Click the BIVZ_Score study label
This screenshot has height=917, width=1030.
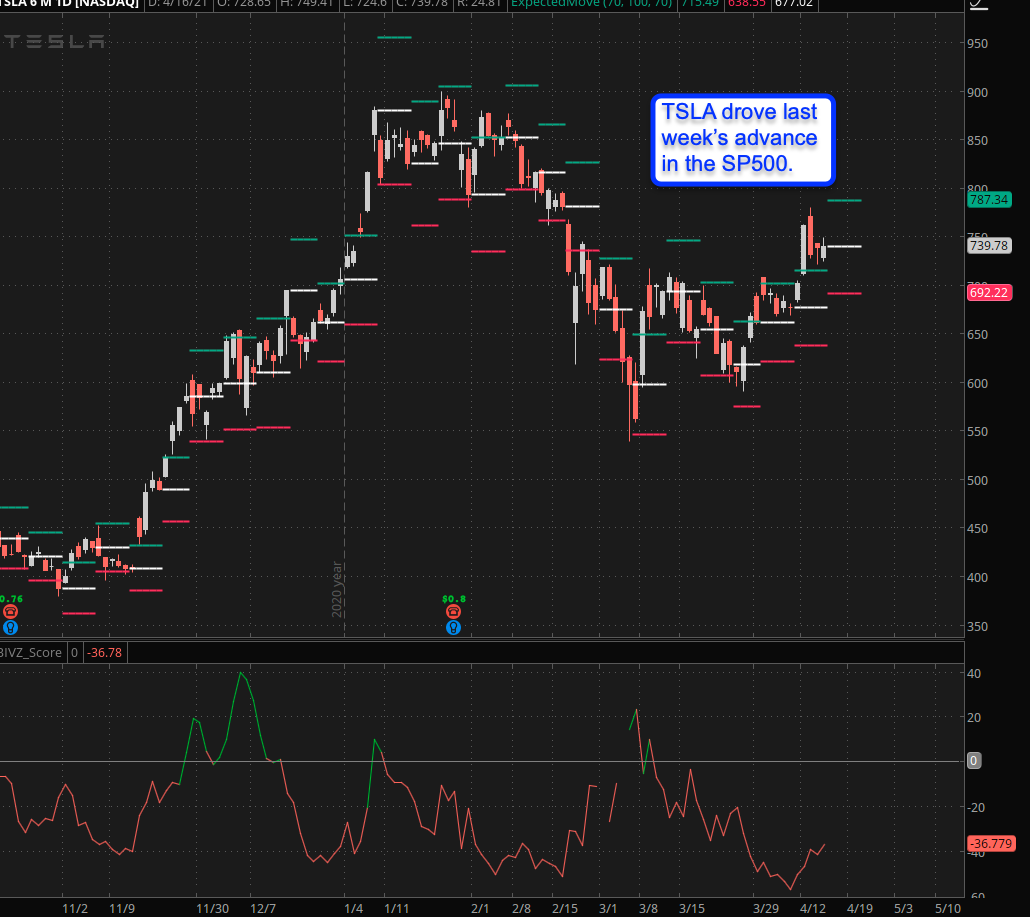click(30, 652)
